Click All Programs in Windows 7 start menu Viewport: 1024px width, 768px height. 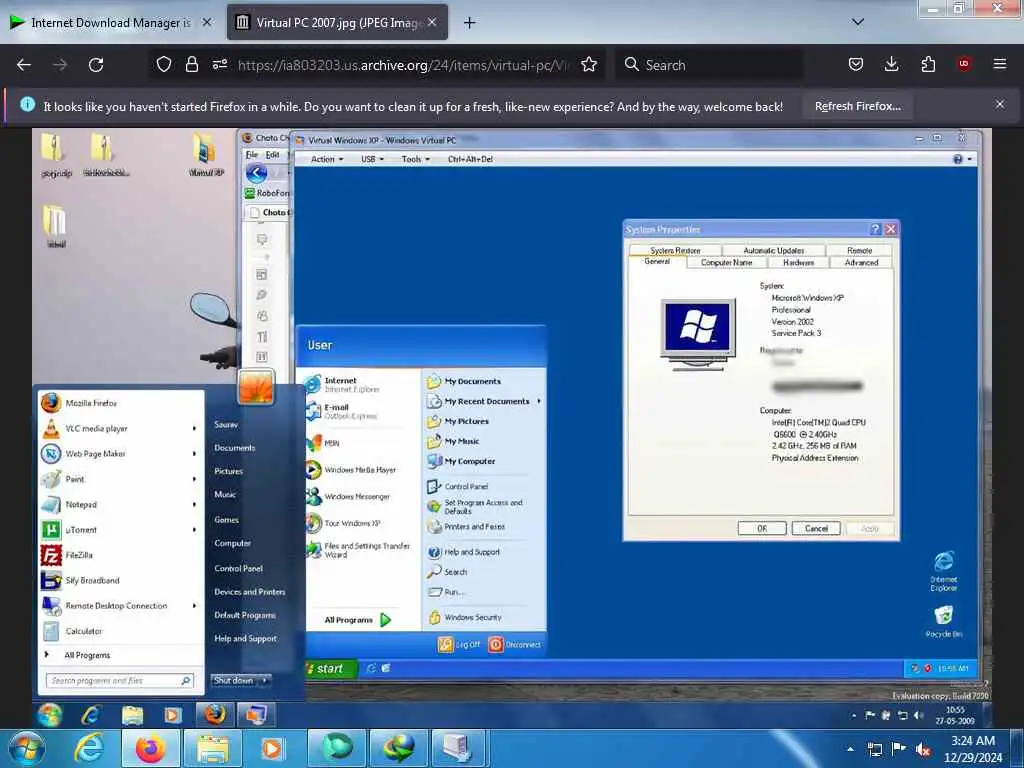(x=87, y=655)
